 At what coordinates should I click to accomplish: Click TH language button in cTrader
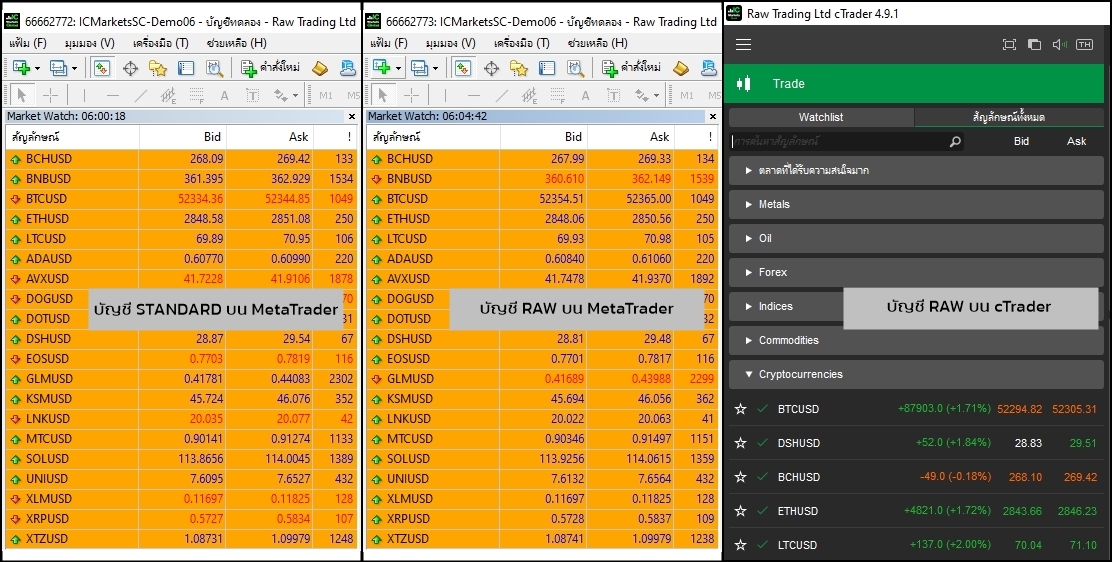(x=1084, y=45)
